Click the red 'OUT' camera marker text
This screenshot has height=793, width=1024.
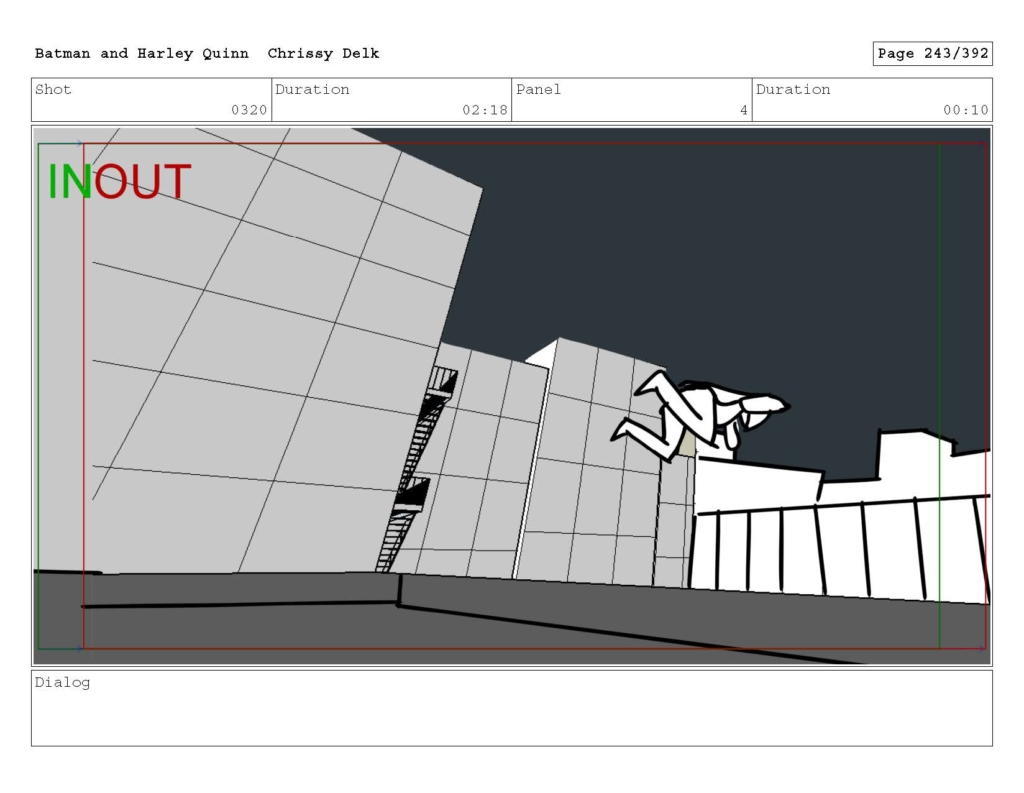pos(142,182)
